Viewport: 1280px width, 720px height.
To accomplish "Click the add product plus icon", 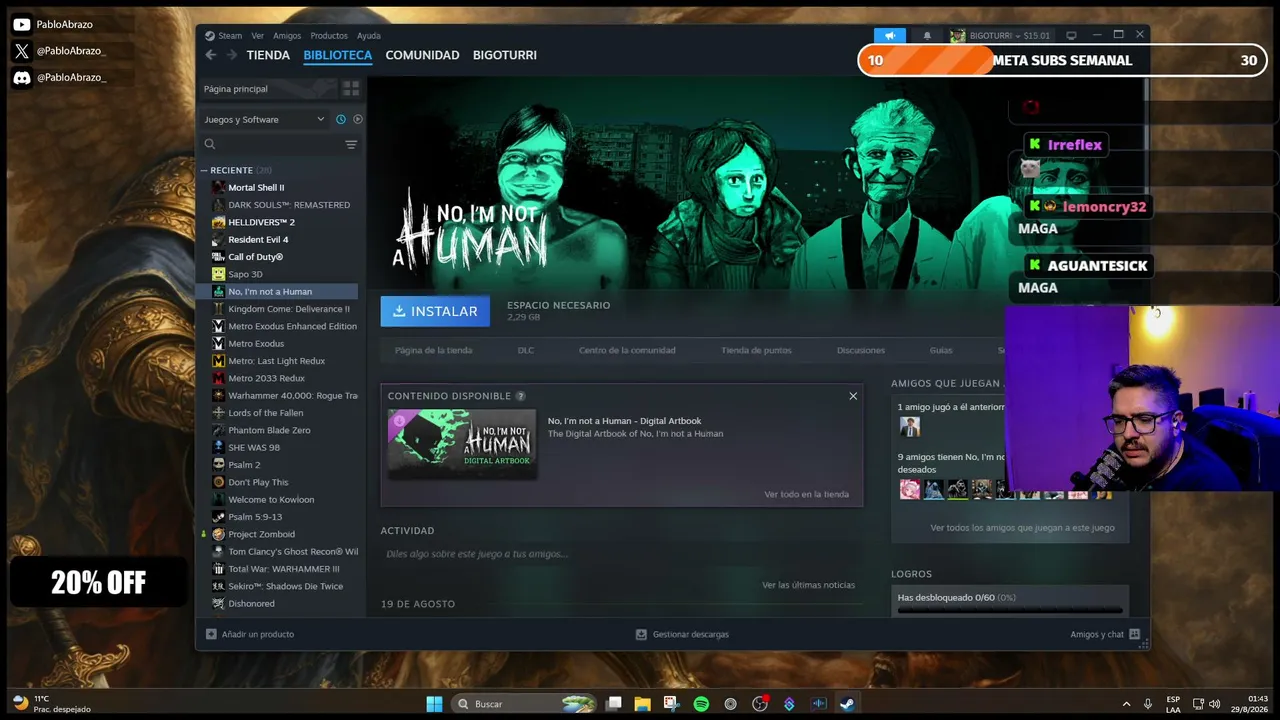I will click(211, 634).
